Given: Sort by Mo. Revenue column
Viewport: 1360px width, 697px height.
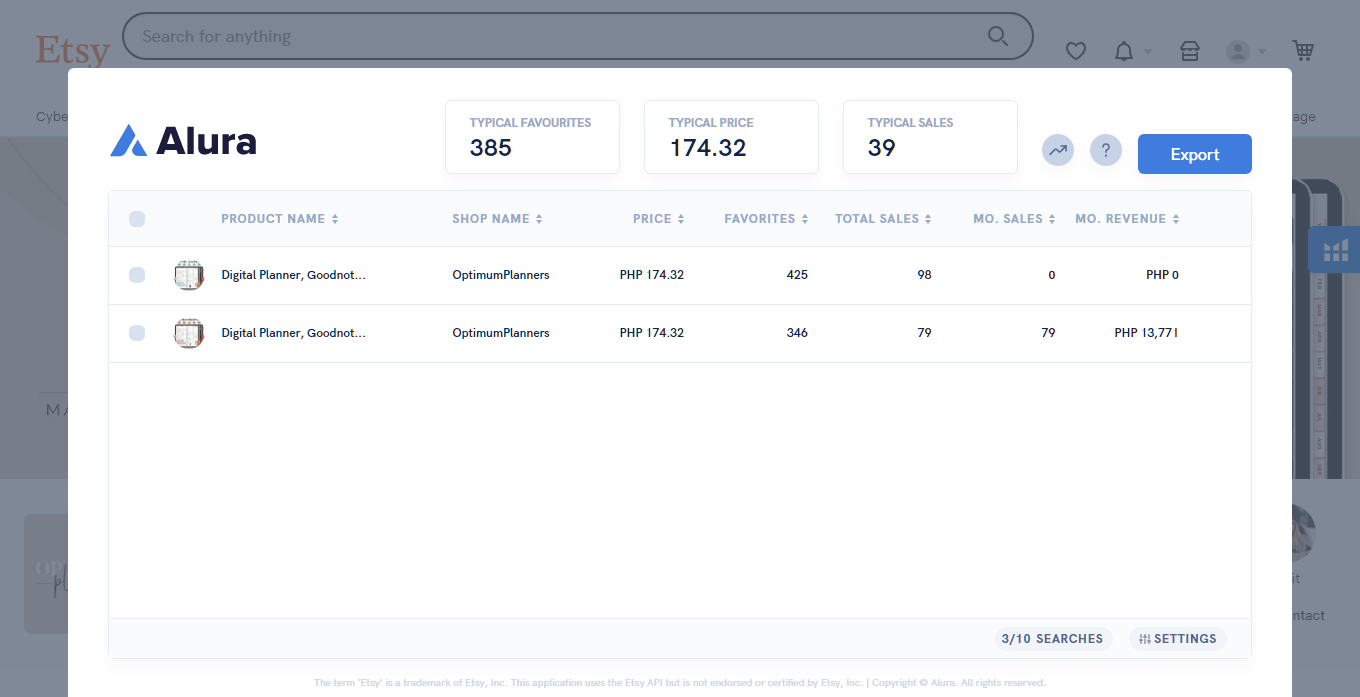Looking at the screenshot, I should point(1127,219).
